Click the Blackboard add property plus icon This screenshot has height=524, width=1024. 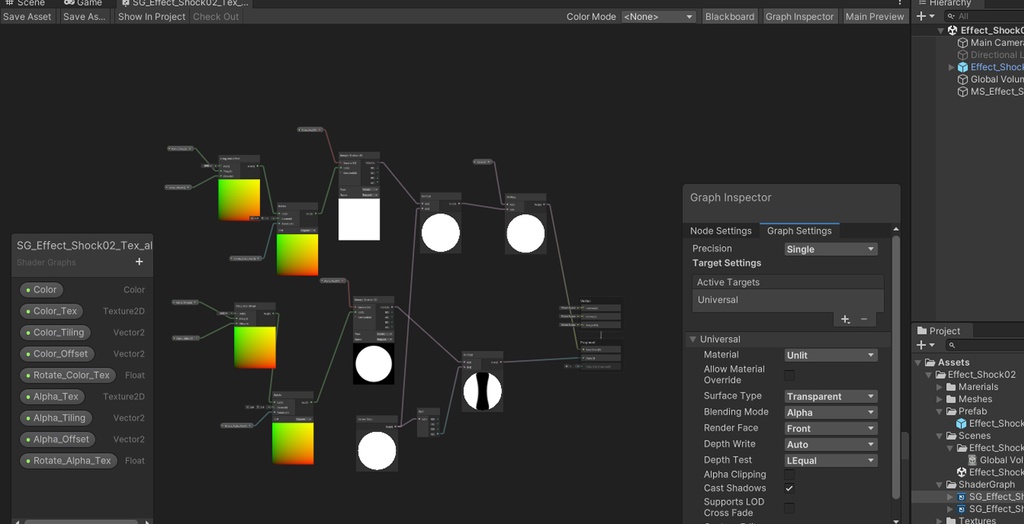coord(139,262)
